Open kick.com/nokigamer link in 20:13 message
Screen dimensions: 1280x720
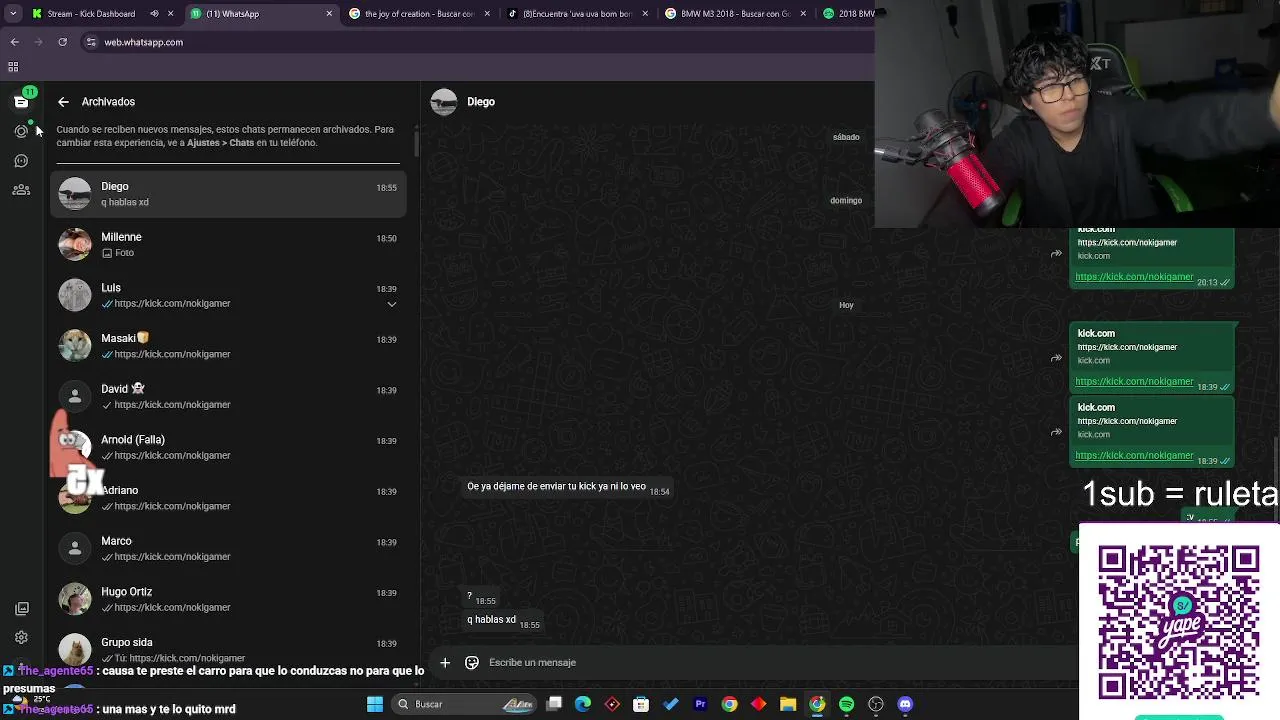(1134, 277)
